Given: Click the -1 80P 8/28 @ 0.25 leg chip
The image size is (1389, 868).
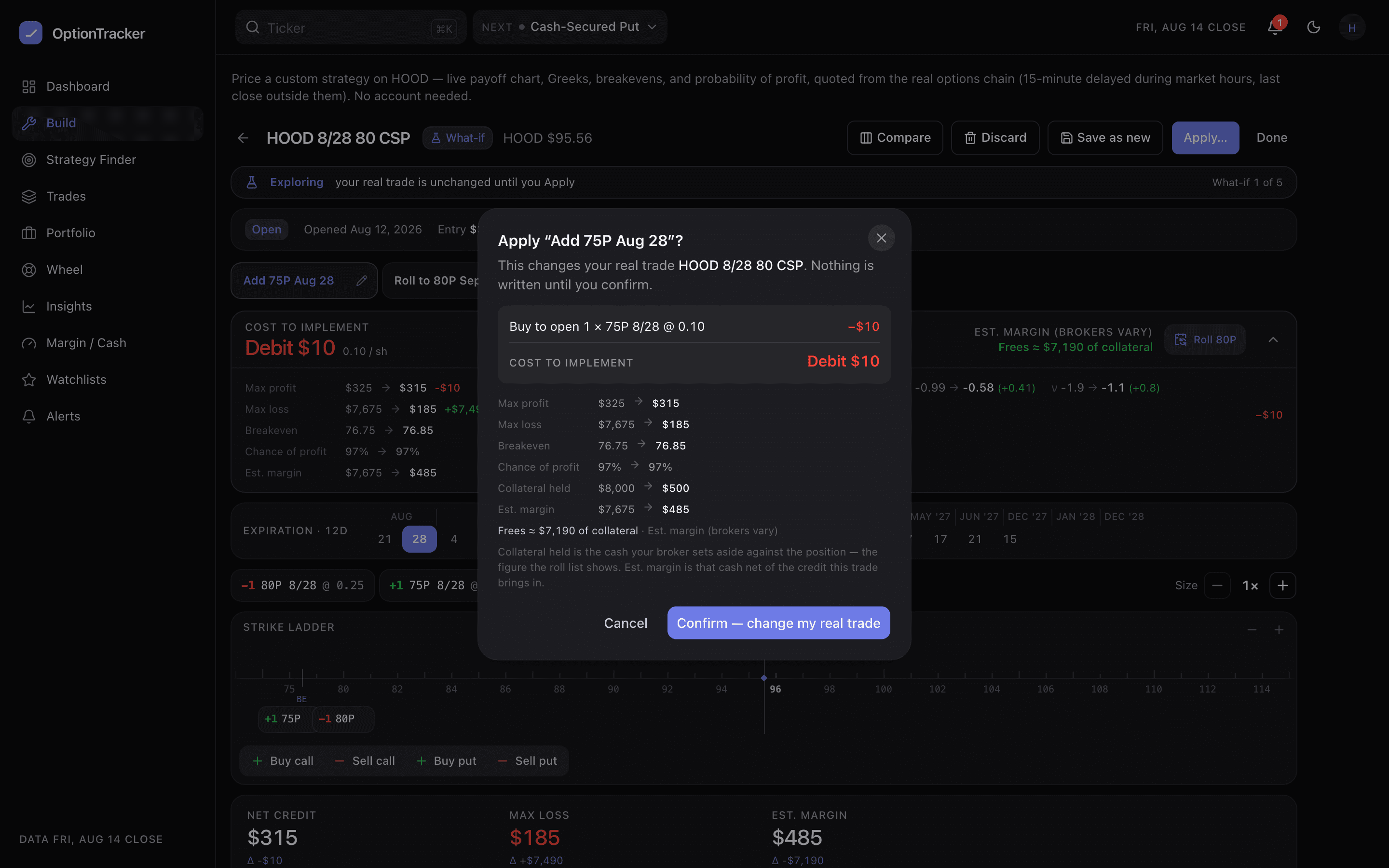Looking at the screenshot, I should coord(302,585).
